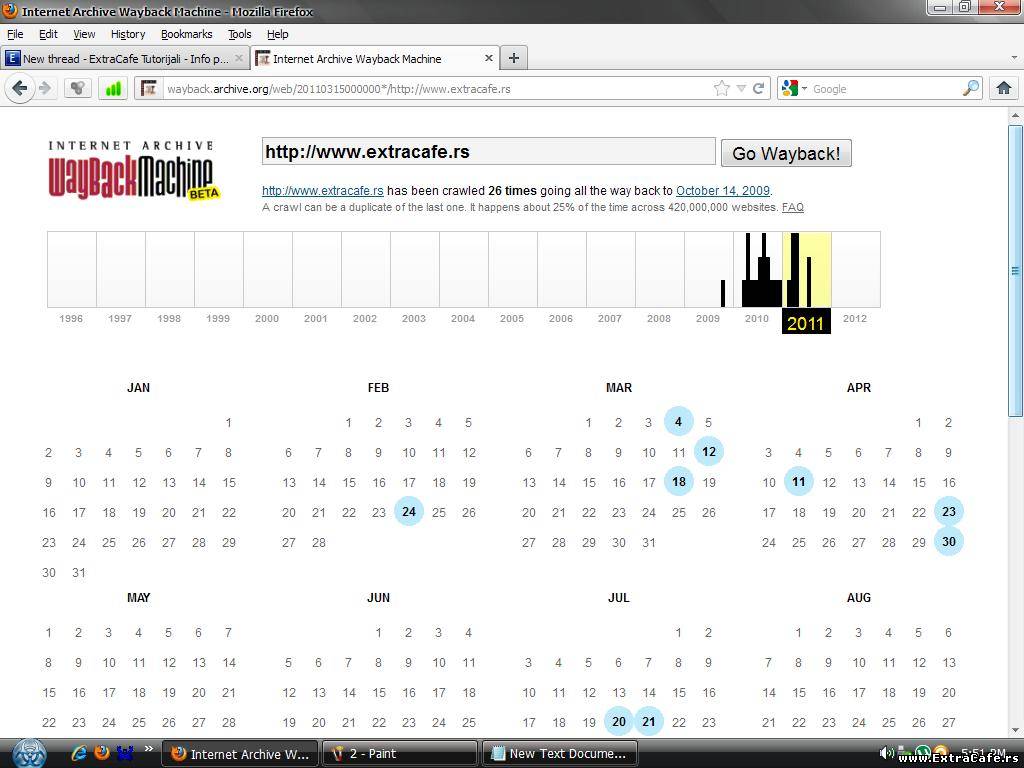
Task: Open the File menu
Action: click(15, 34)
